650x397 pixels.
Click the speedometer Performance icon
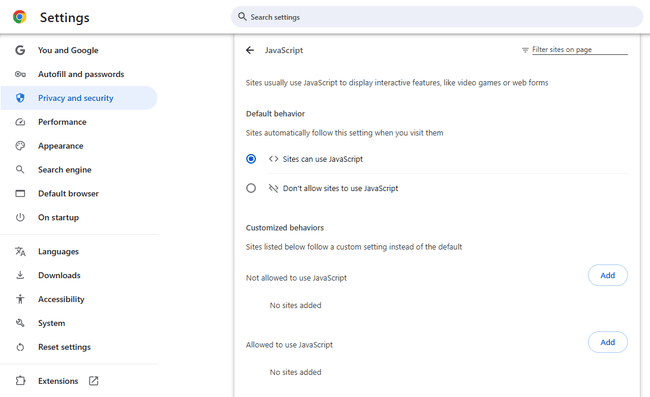click(20, 122)
